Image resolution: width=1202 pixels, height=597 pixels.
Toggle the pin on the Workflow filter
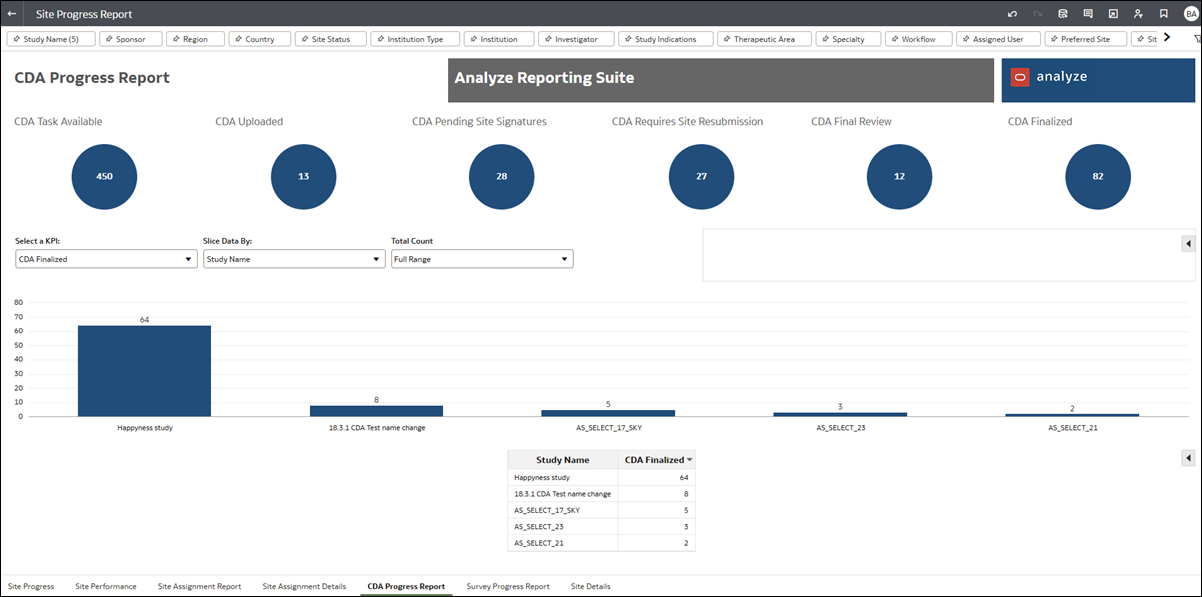[895, 39]
